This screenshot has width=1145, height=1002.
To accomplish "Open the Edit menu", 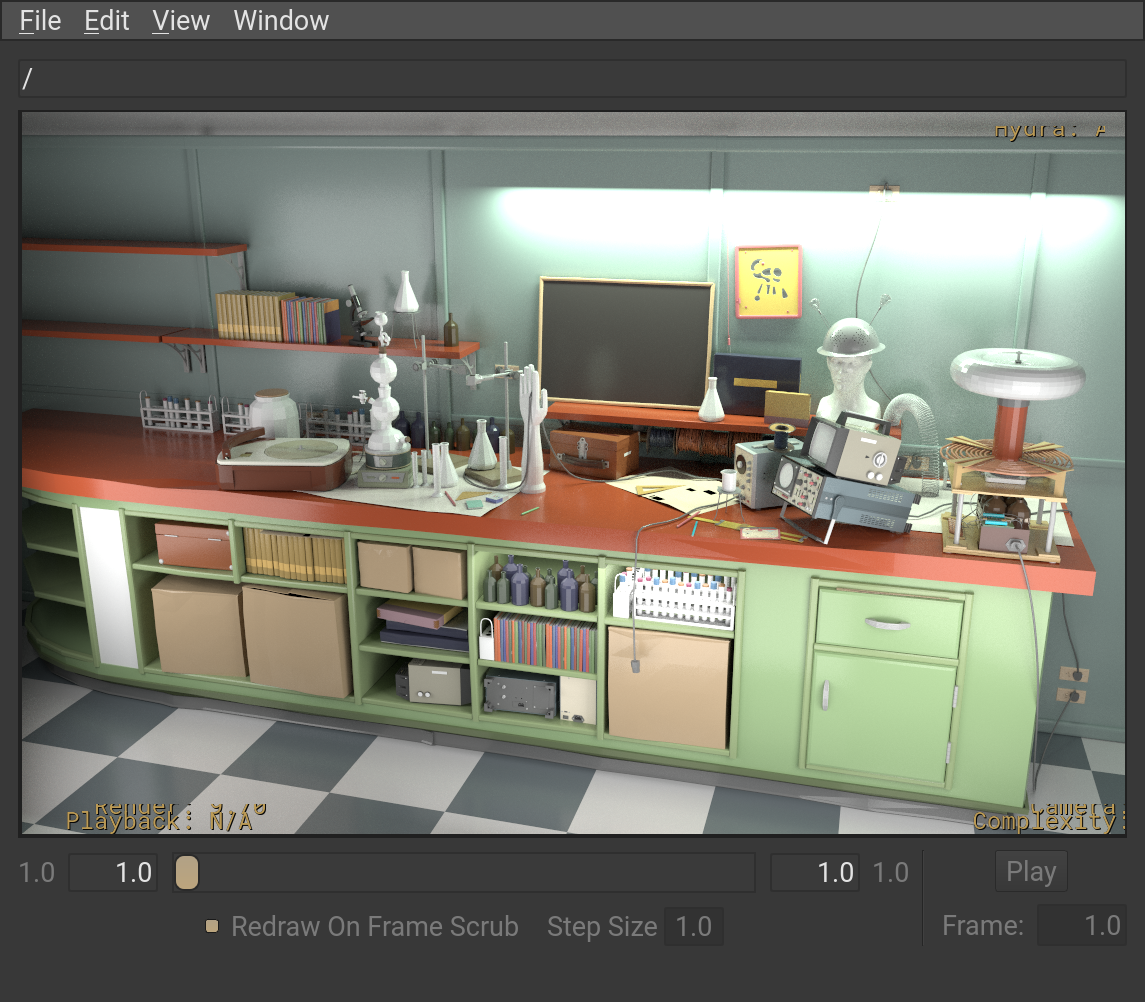I will (105, 20).
